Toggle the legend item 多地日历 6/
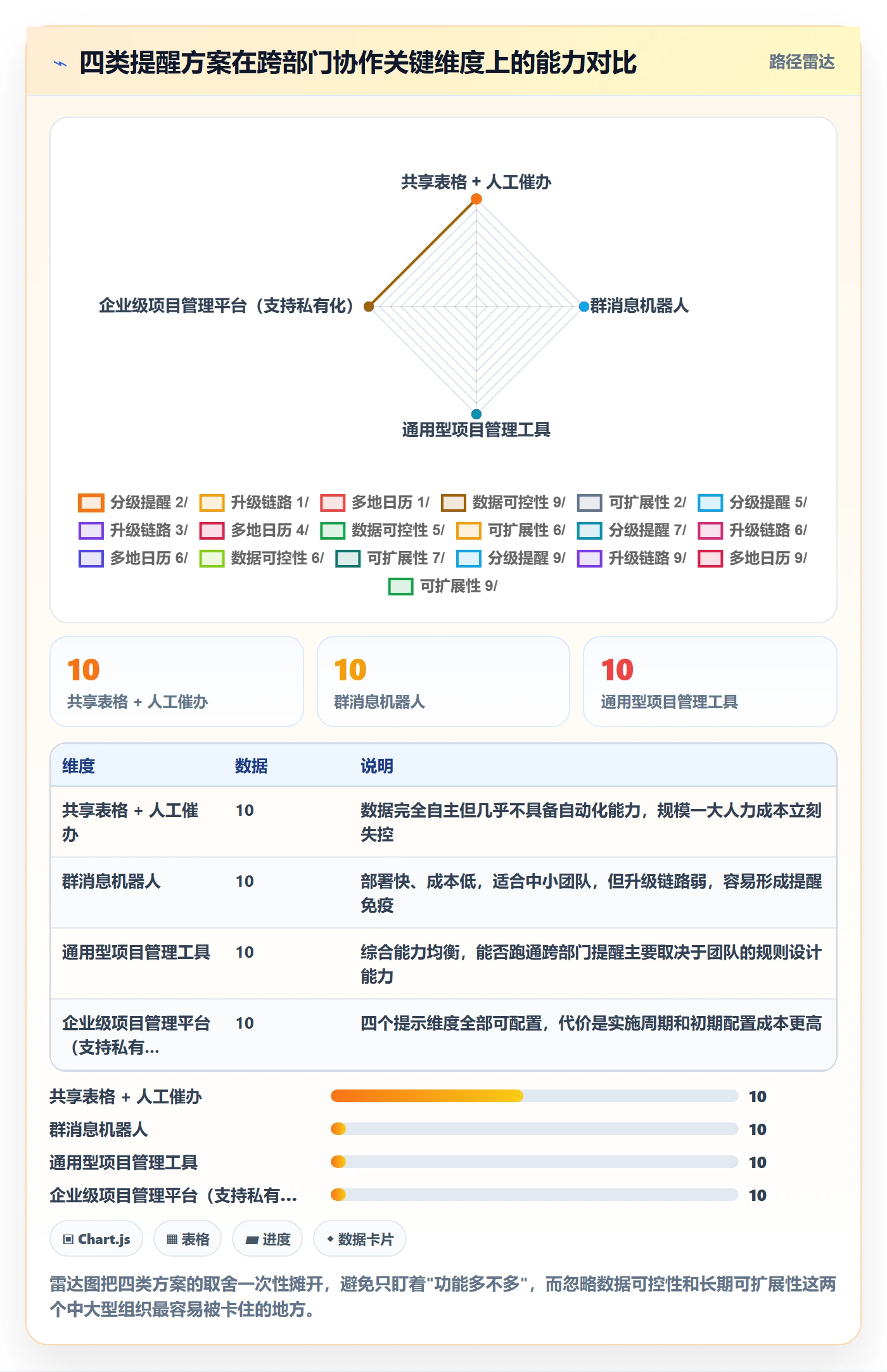Screen dimensions: 887x1372 [133, 558]
